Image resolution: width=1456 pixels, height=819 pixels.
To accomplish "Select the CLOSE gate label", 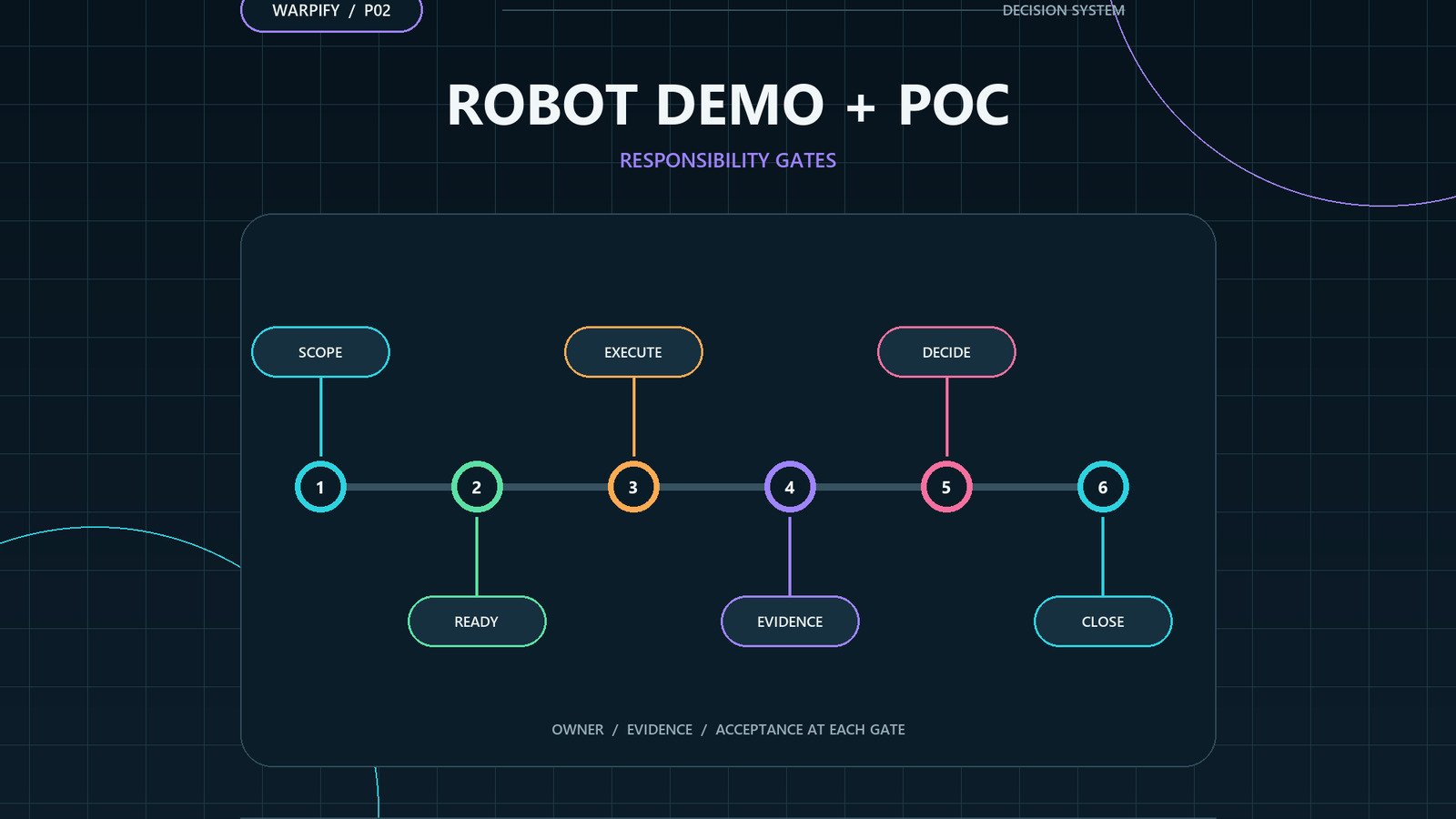I will [x=1103, y=622].
